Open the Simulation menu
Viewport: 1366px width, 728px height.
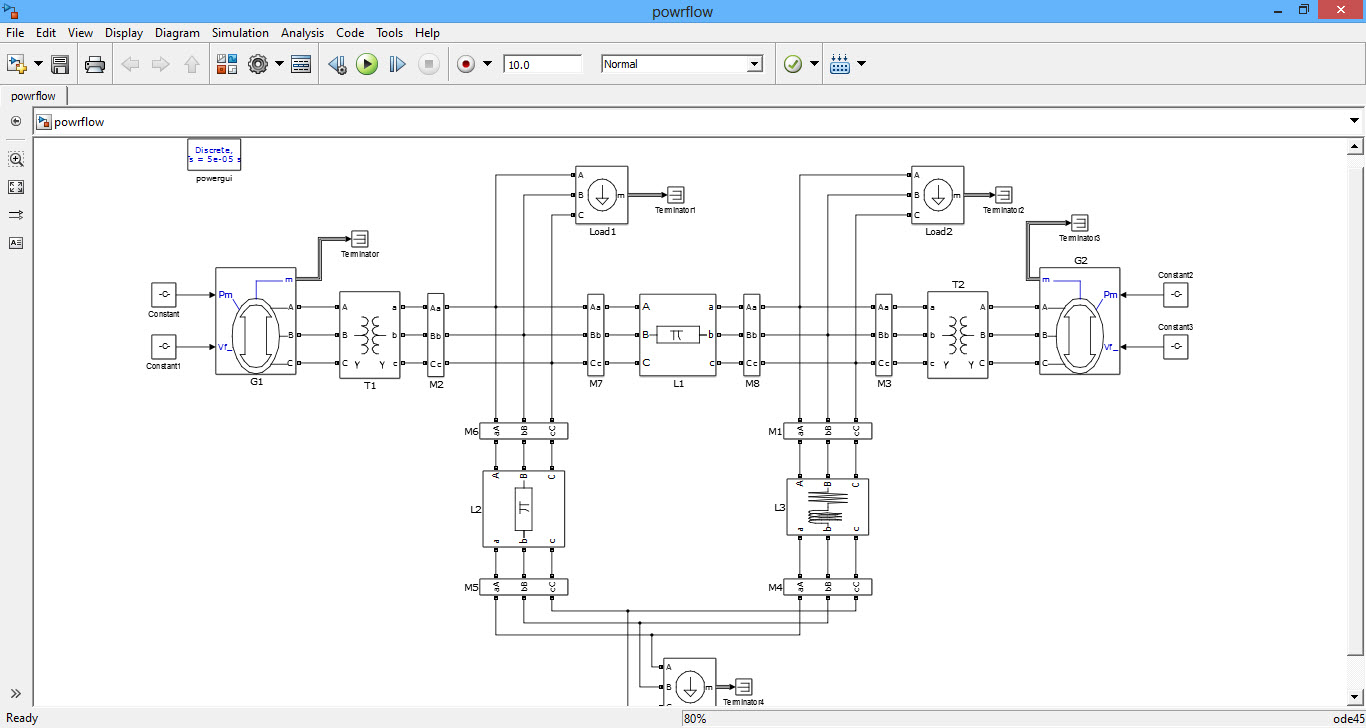[240, 33]
